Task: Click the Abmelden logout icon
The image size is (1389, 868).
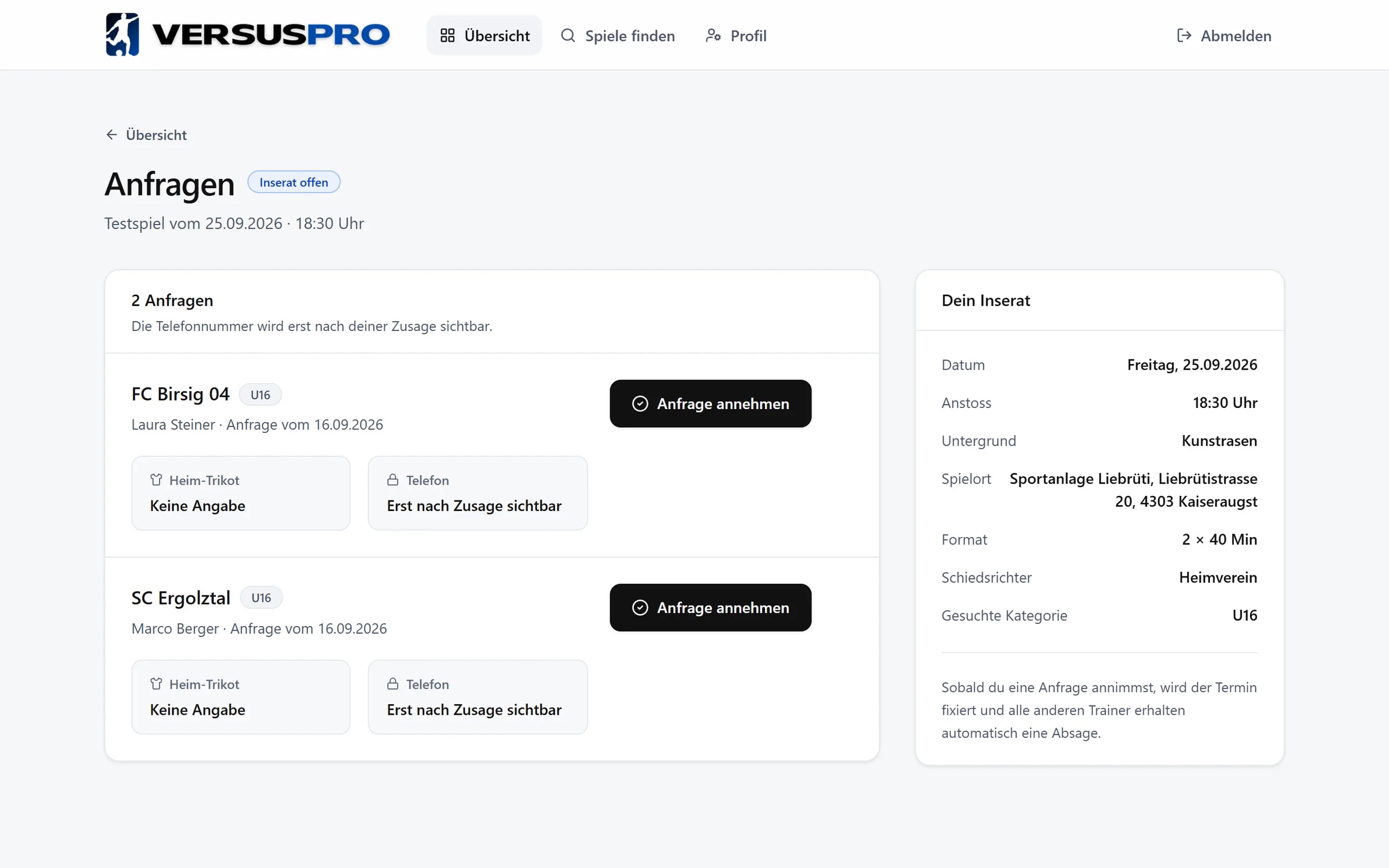Action: tap(1184, 35)
